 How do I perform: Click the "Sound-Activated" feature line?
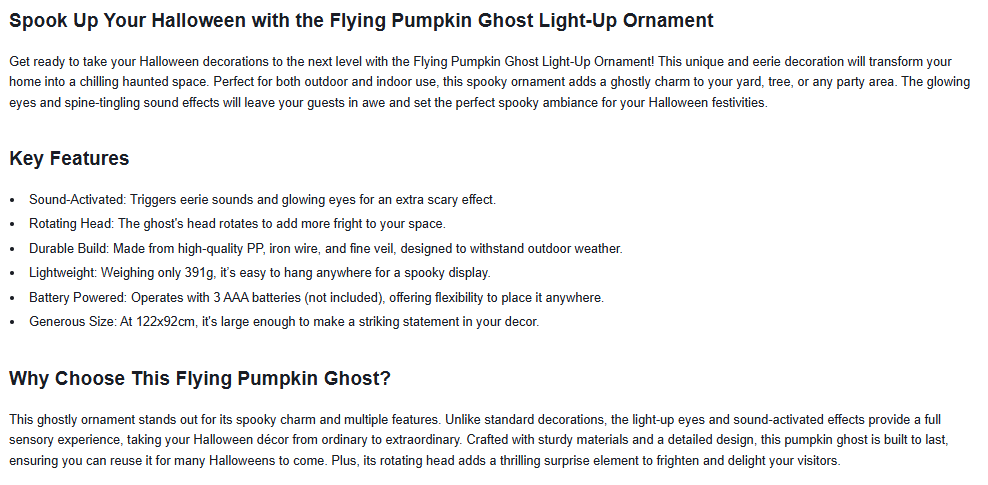[x=262, y=199]
